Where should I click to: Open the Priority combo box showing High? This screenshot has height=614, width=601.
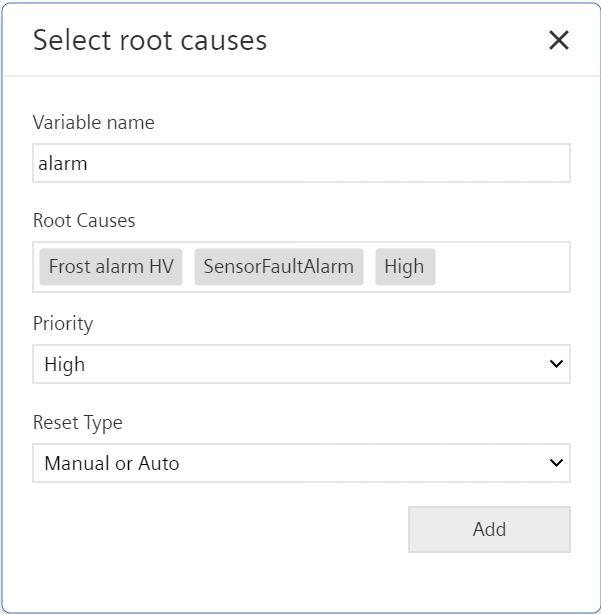coord(301,364)
